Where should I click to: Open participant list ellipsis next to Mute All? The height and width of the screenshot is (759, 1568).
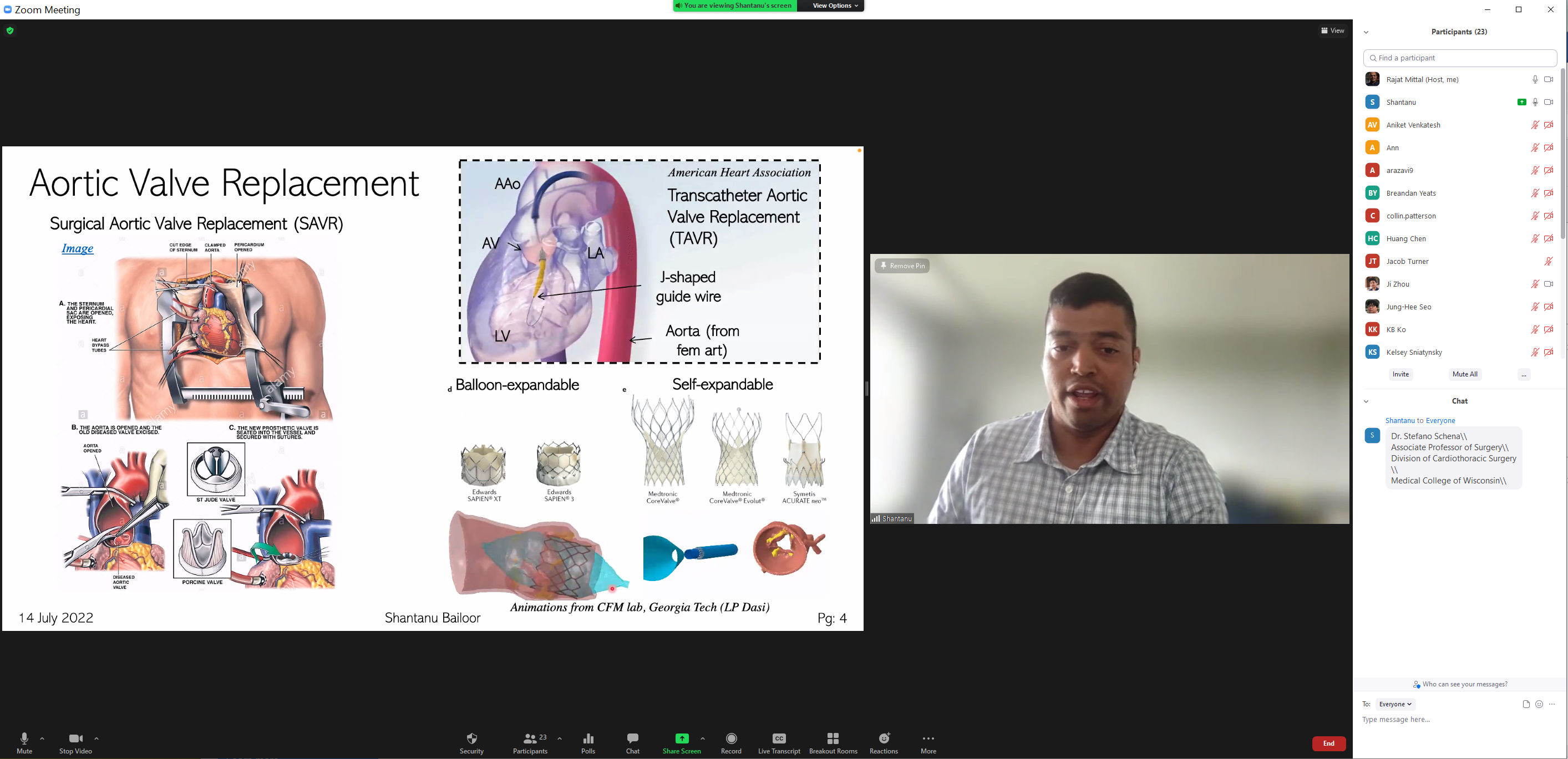click(1524, 374)
